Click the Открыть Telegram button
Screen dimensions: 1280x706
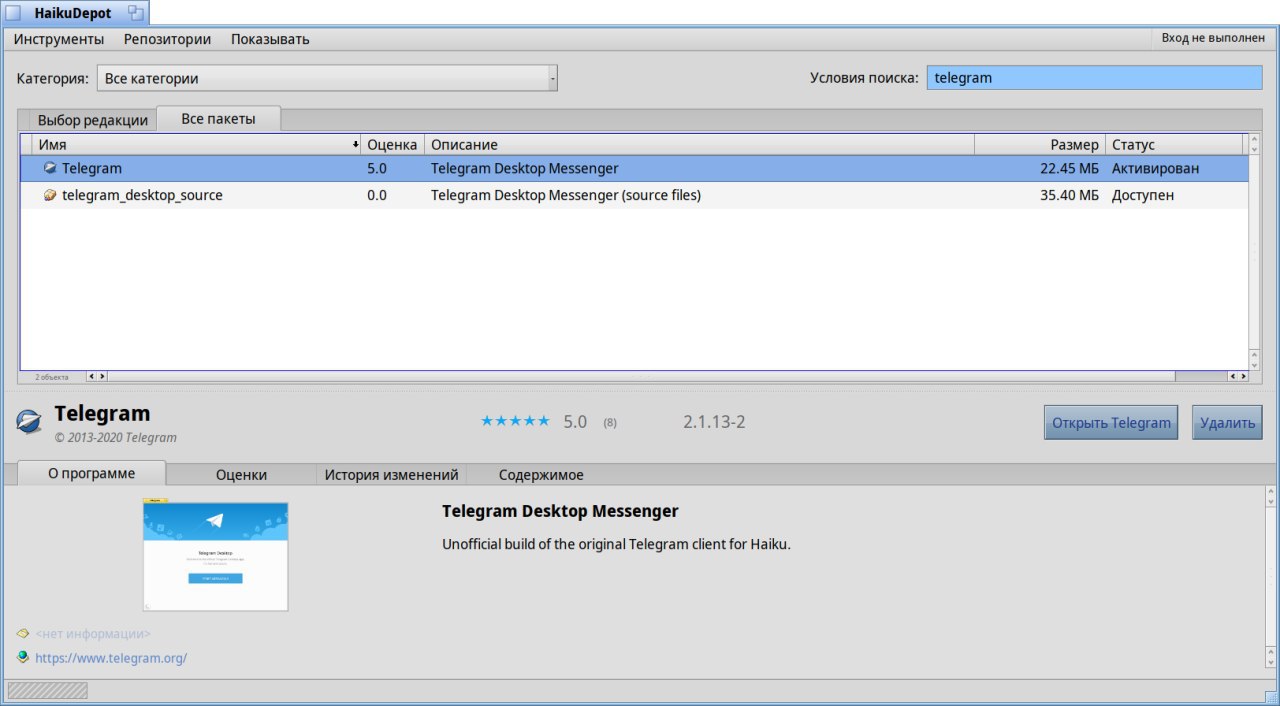click(1111, 422)
